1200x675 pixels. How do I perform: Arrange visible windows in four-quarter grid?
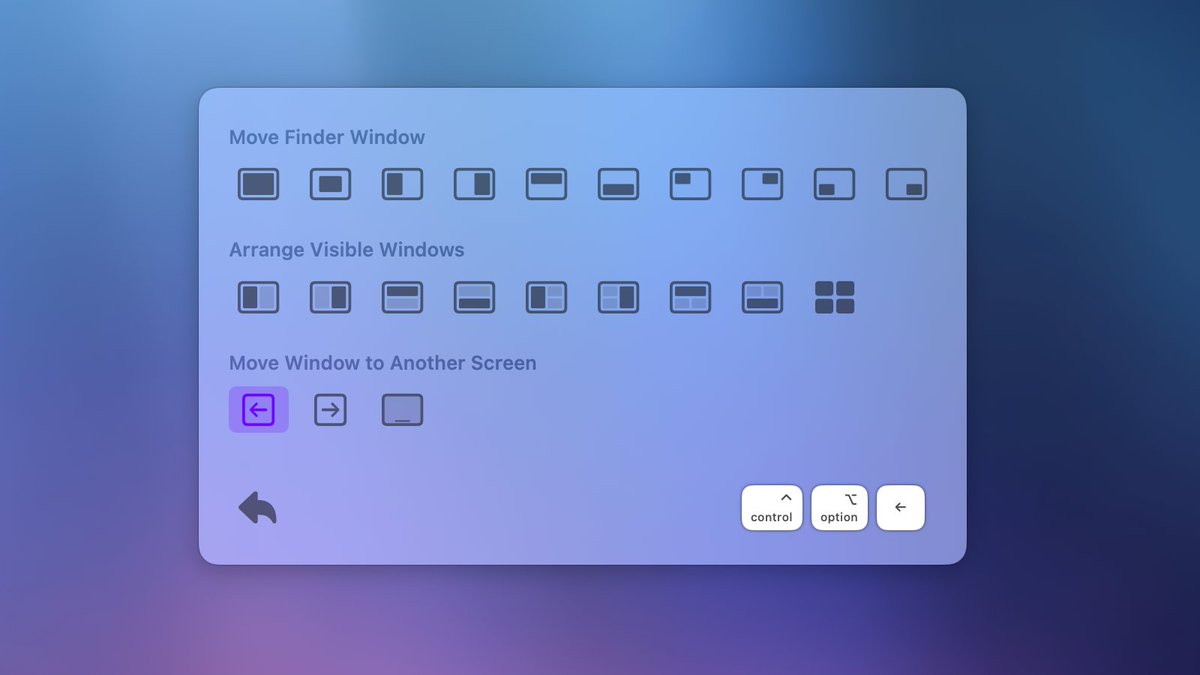click(x=834, y=297)
